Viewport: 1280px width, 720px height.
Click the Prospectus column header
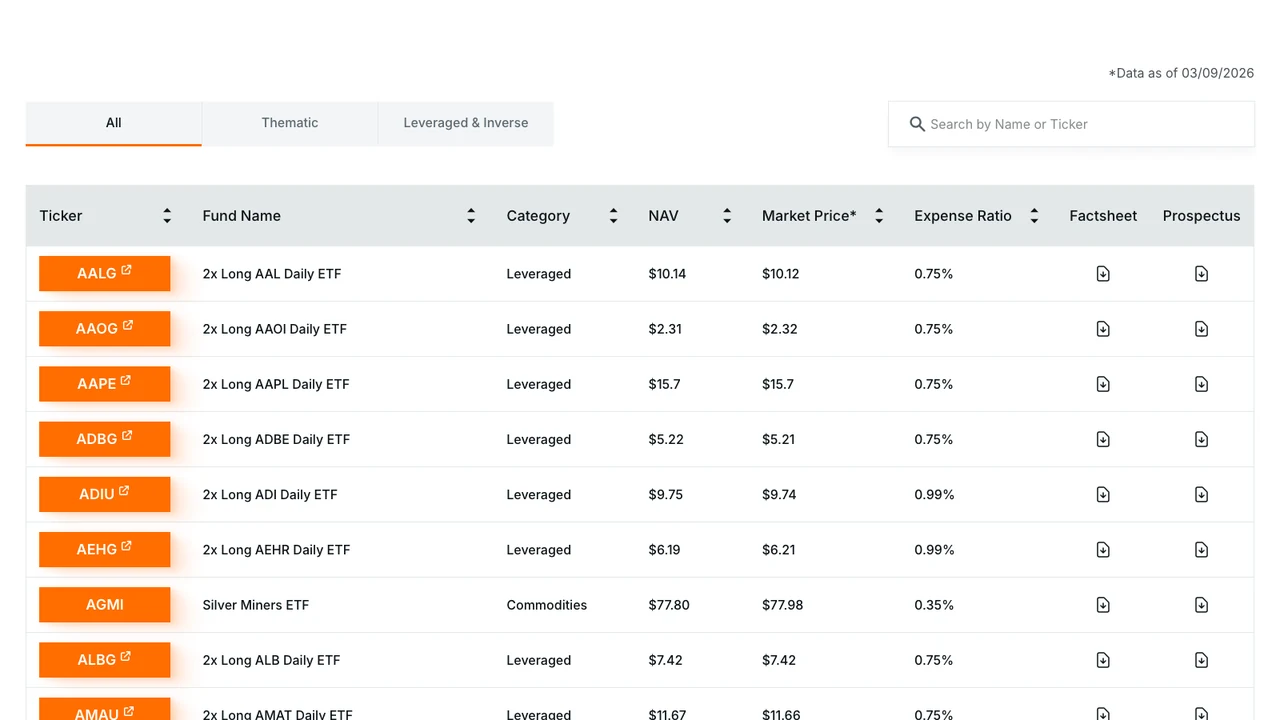click(x=1201, y=216)
